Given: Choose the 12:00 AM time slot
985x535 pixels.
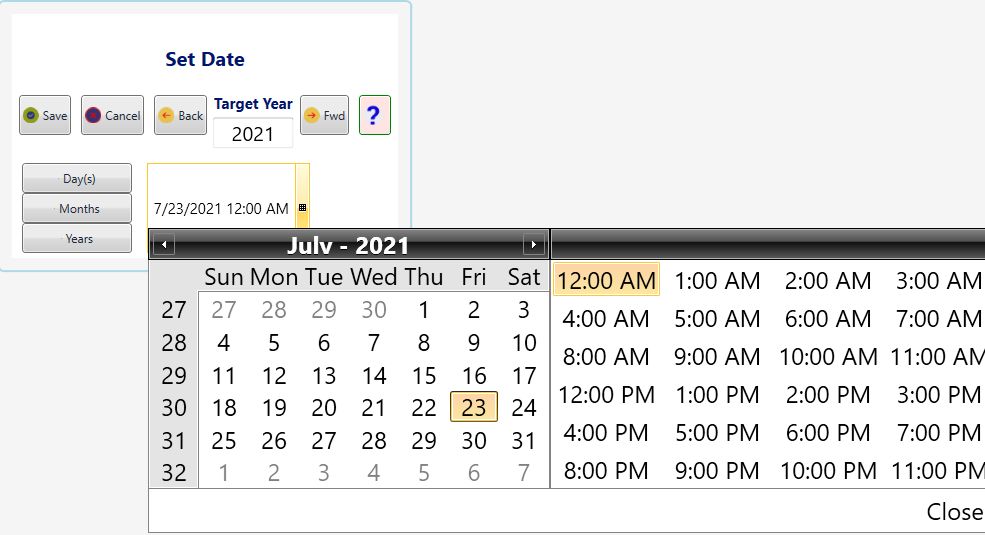Looking at the screenshot, I should click(x=606, y=280).
